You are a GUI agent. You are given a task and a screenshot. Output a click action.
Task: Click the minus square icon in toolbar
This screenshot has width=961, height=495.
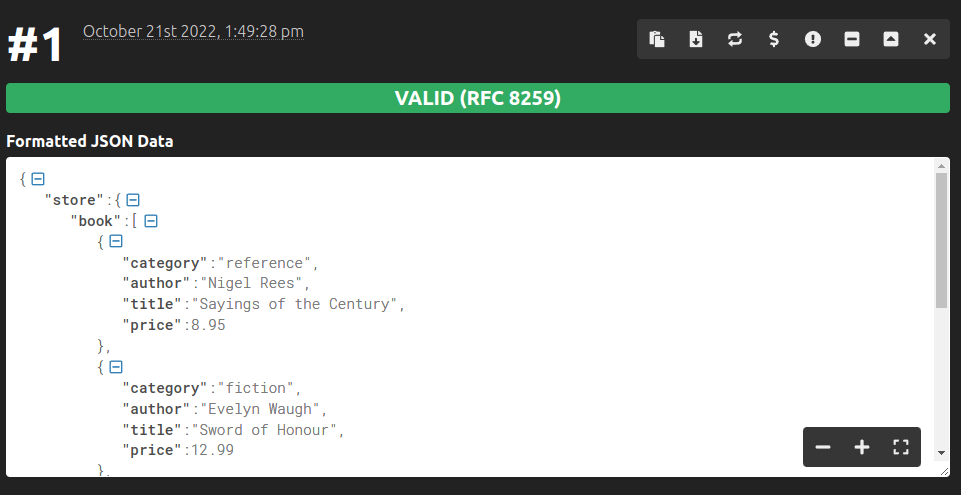(852, 39)
